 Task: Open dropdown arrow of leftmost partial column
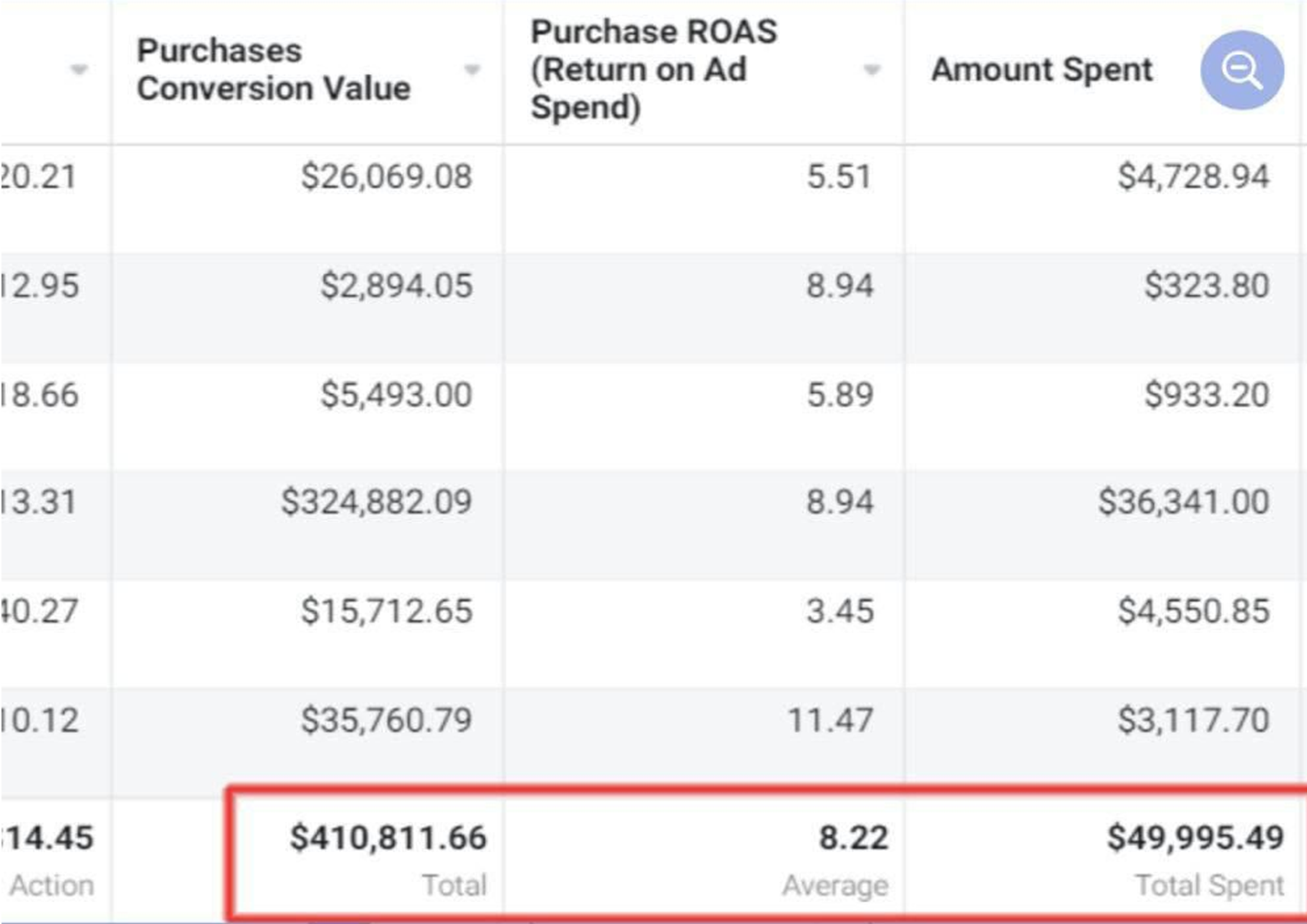pyautogui.click(x=79, y=69)
